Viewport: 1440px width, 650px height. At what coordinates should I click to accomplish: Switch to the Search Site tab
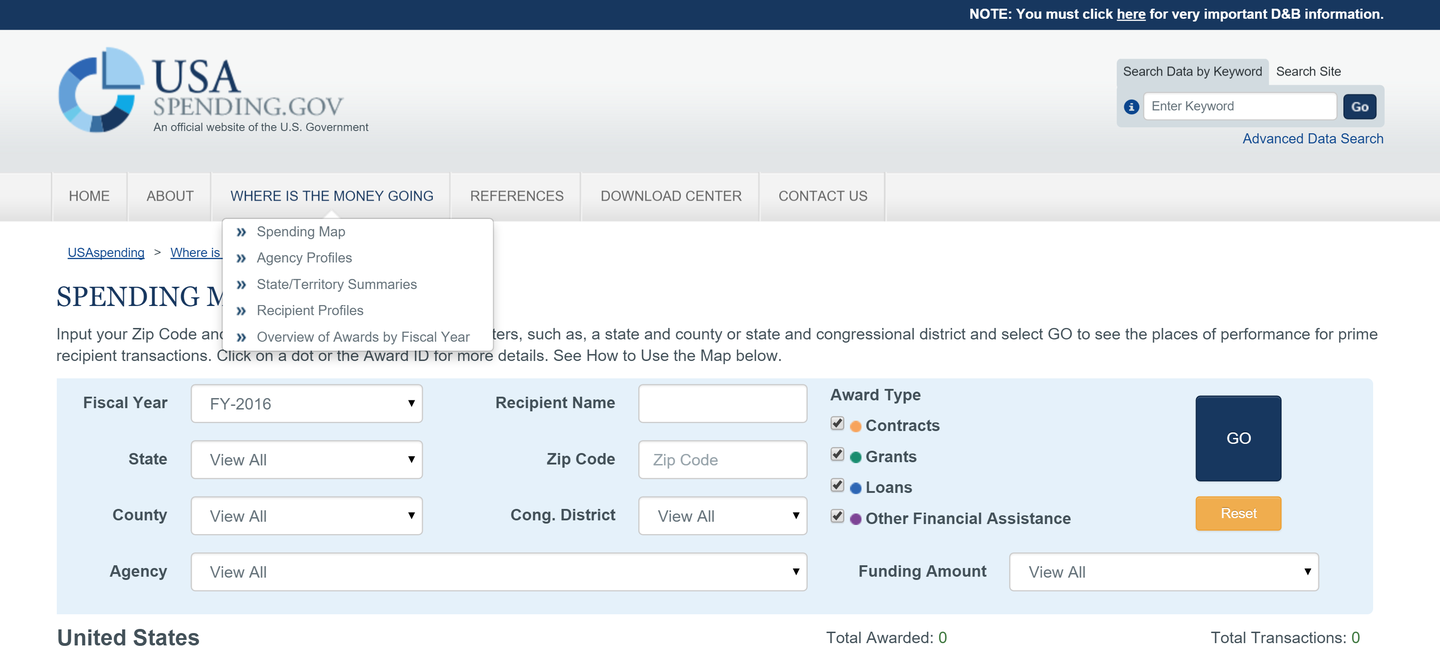coord(1308,72)
